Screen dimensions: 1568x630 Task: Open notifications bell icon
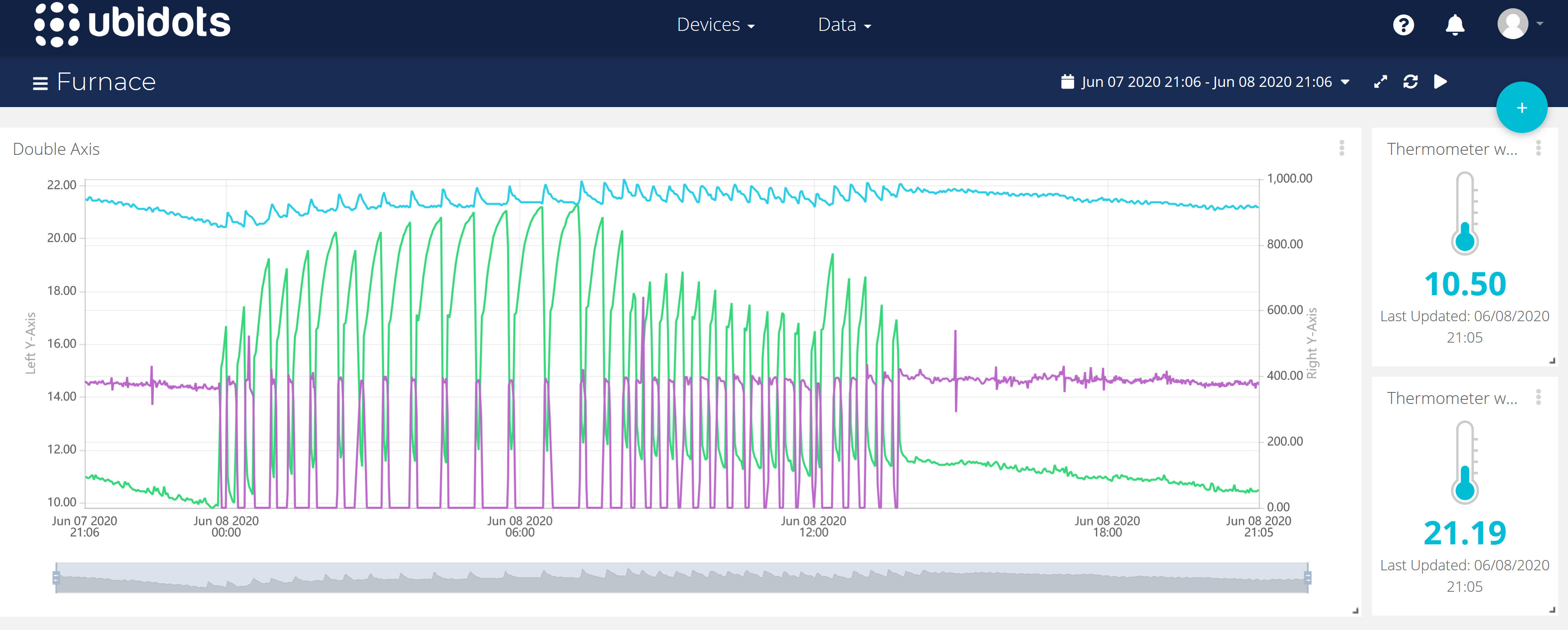pos(1455,25)
